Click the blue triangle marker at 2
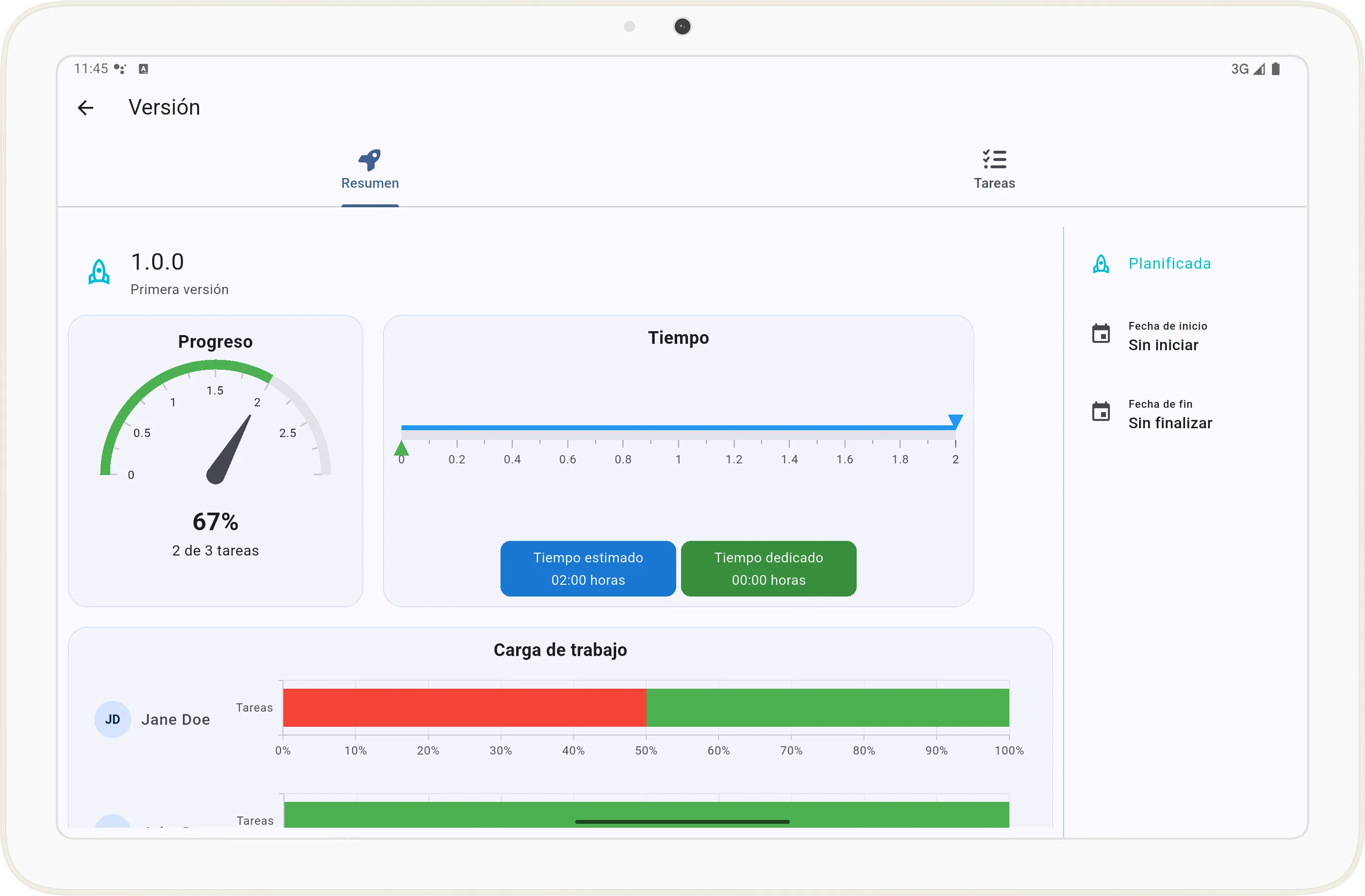The image size is (1365, 896). pos(955,421)
